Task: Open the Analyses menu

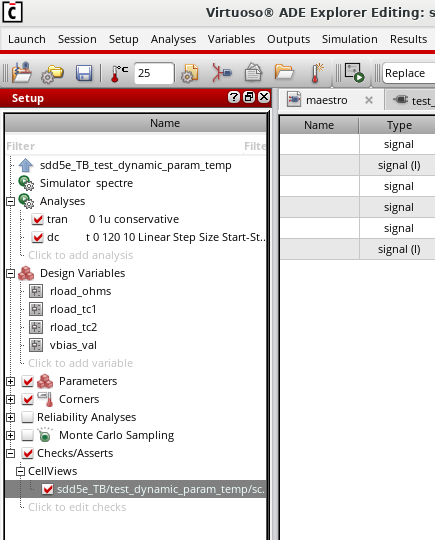Action: tap(173, 39)
